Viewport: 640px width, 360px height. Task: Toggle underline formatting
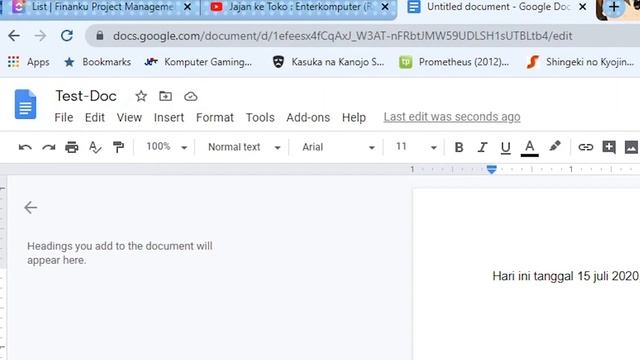click(x=505, y=147)
